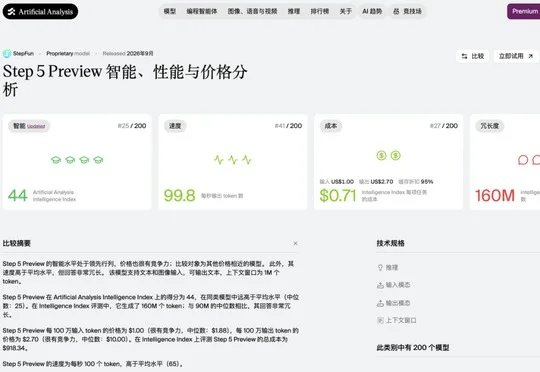Click the Released date text

click(x=128, y=54)
